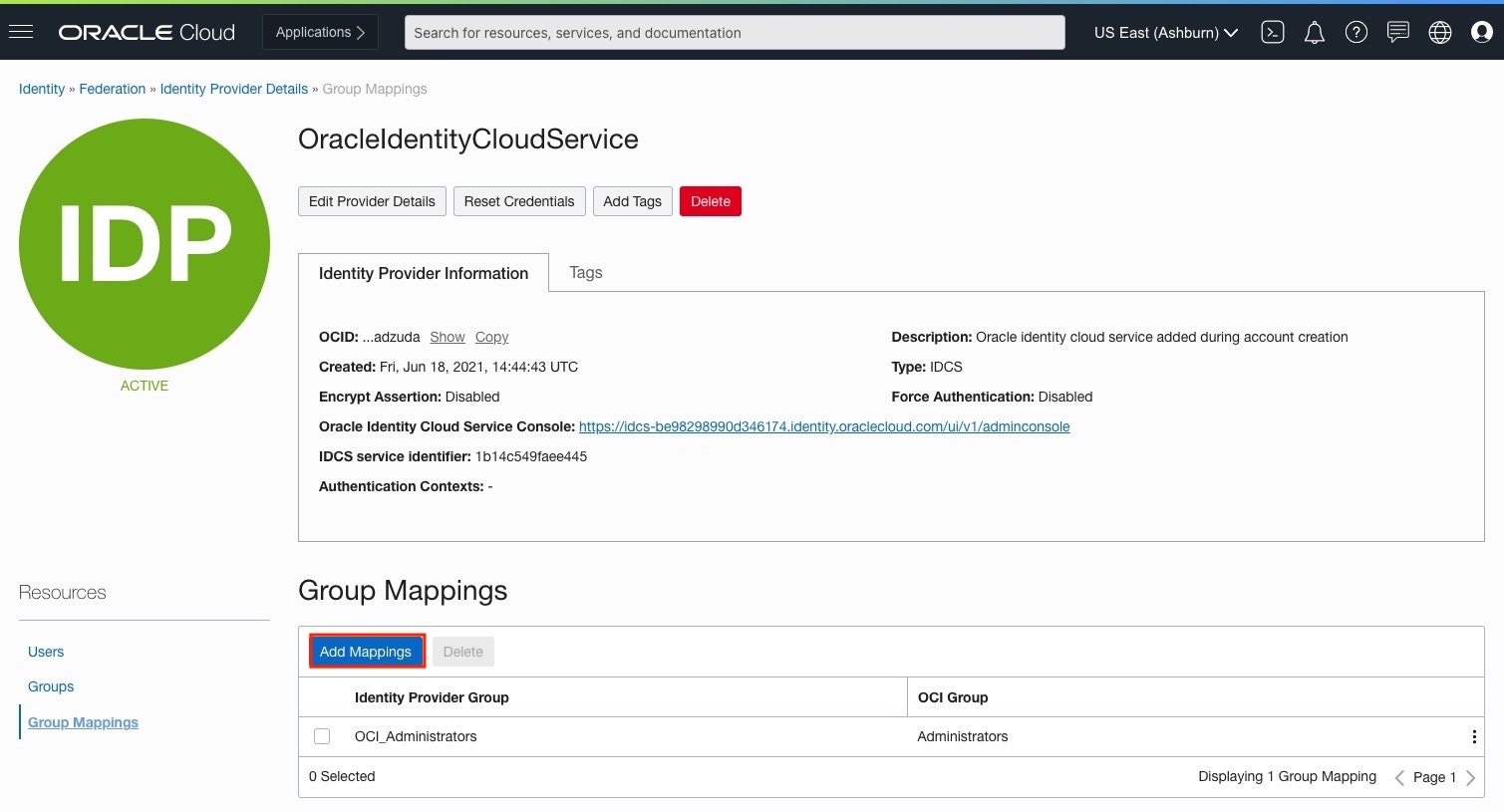
Task: Go to Identity Provider Details breadcrumb
Action: click(234, 89)
